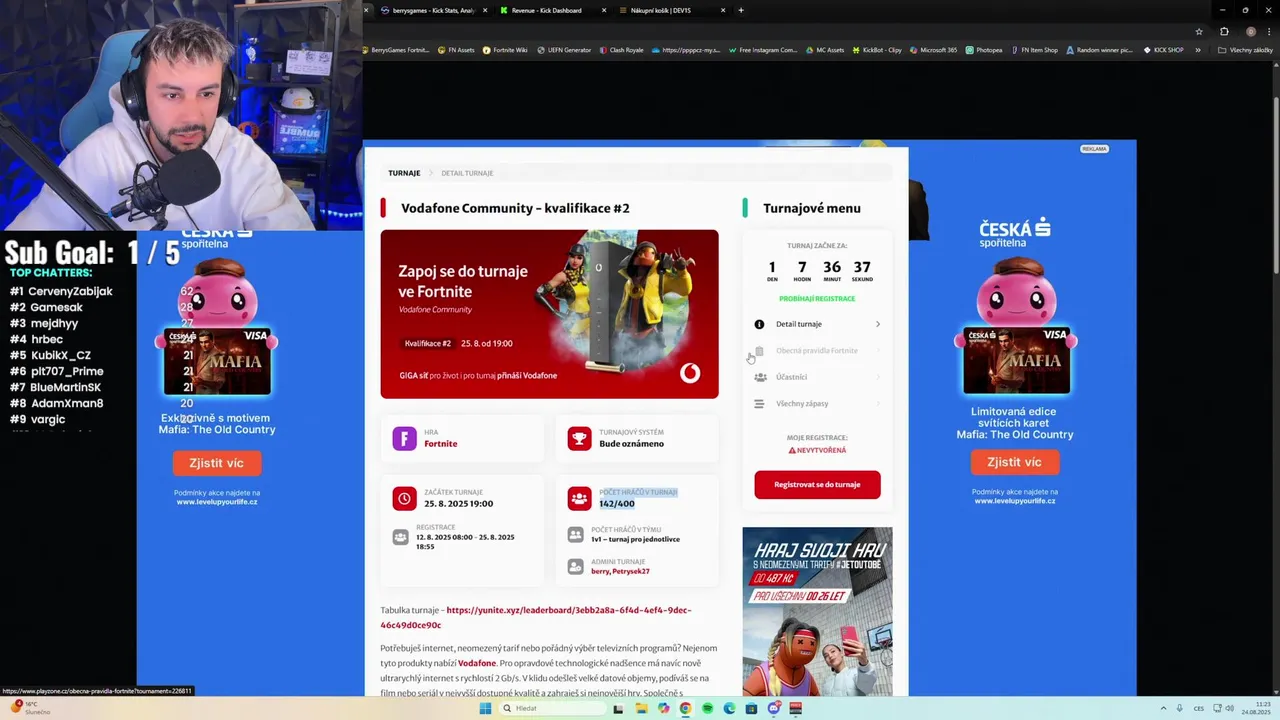Open Fortnite Wiki bookmark
Screen dimensions: 1280x720
[505, 50]
